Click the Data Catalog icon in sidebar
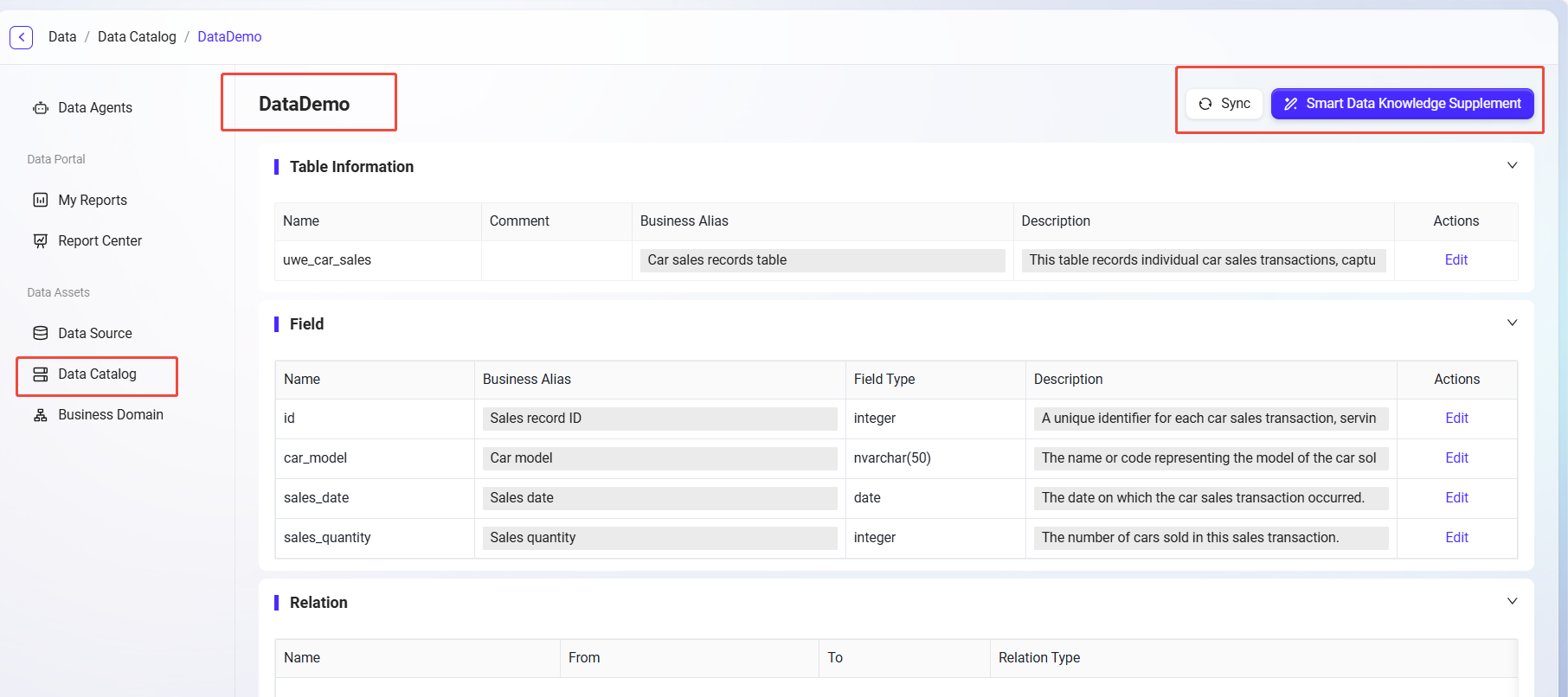Viewport: 1568px width, 697px height. [x=41, y=374]
